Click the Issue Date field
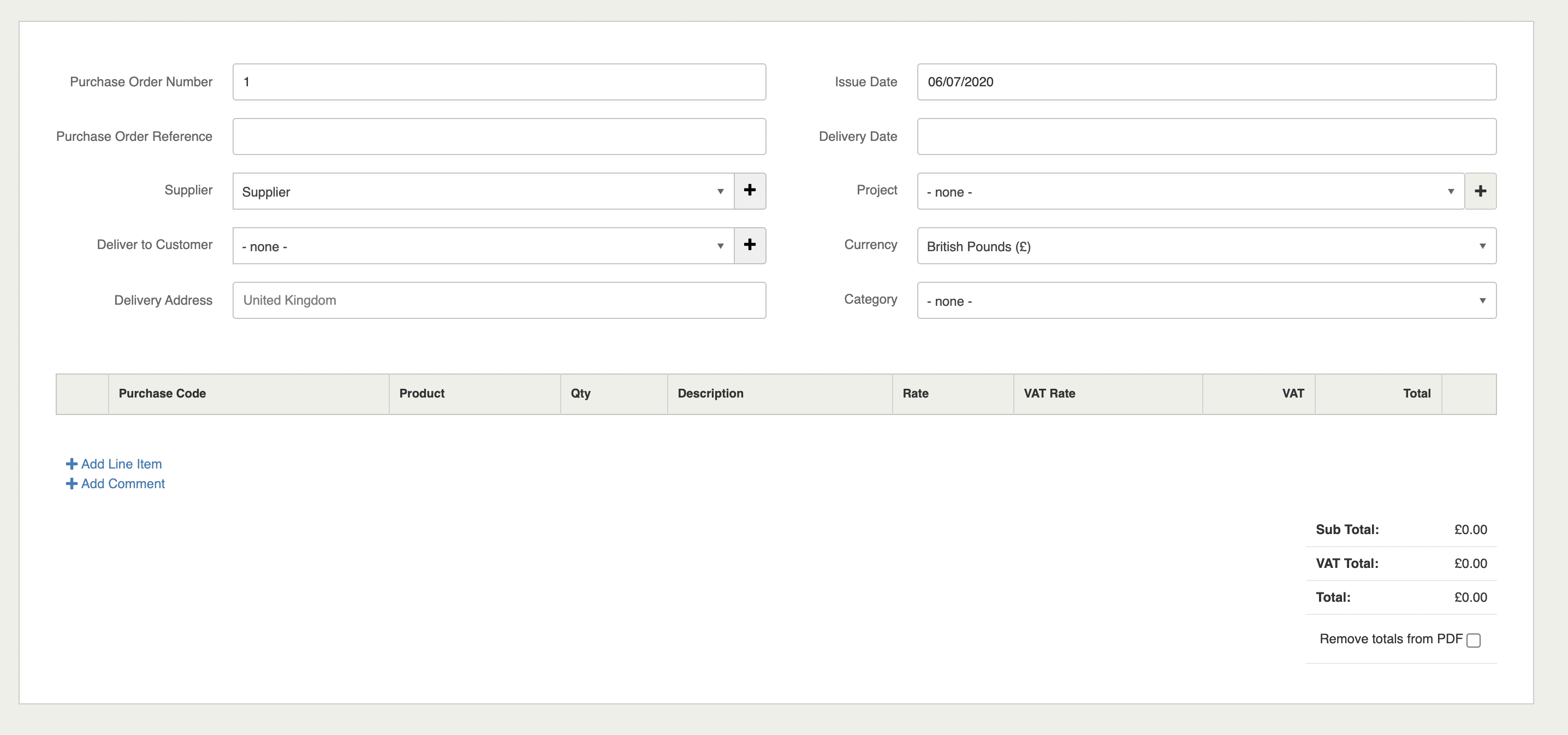The height and width of the screenshot is (735, 1568). (x=1206, y=81)
